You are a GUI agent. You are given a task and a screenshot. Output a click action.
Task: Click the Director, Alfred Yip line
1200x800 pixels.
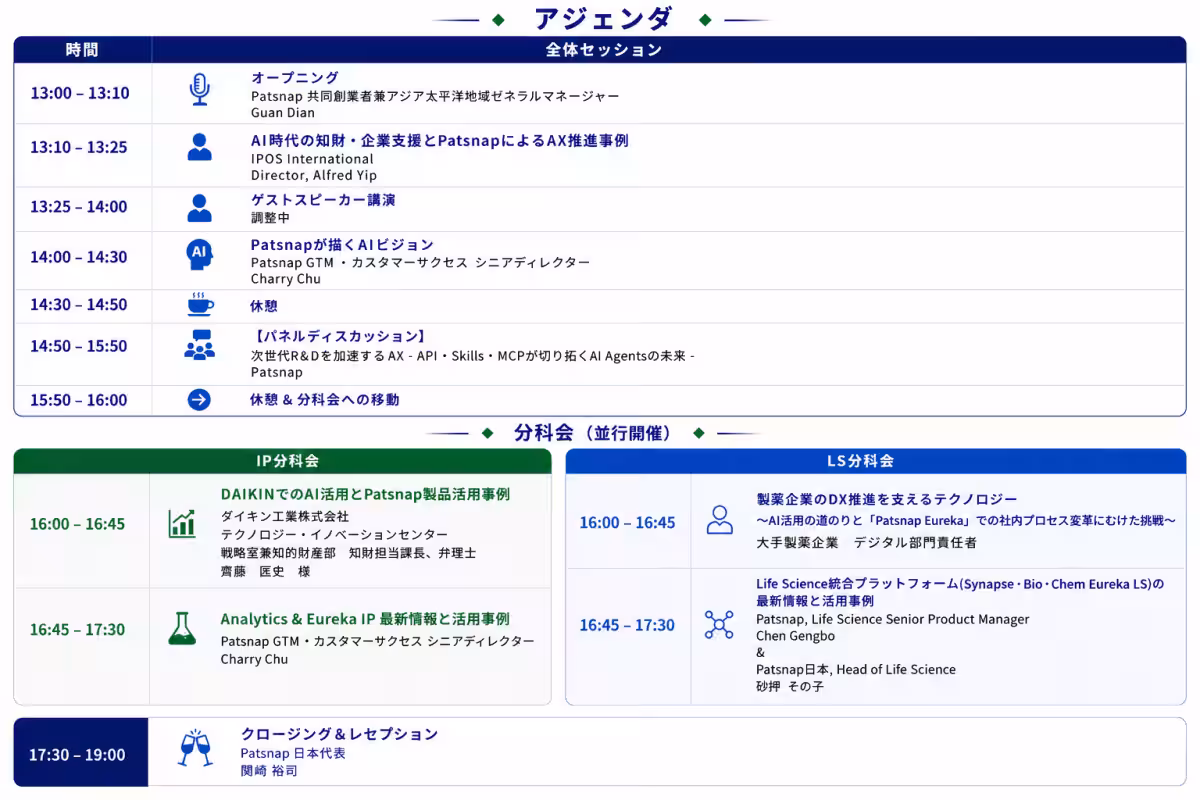click(314, 175)
